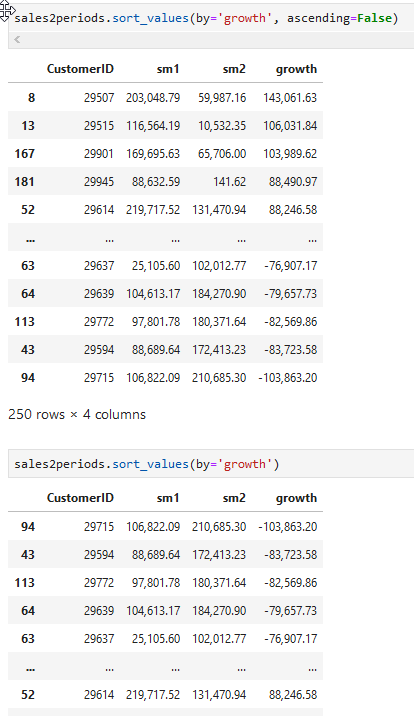This screenshot has width=414, height=716.
Task: Click the sm1 column header in first table
Action: click(x=168, y=69)
